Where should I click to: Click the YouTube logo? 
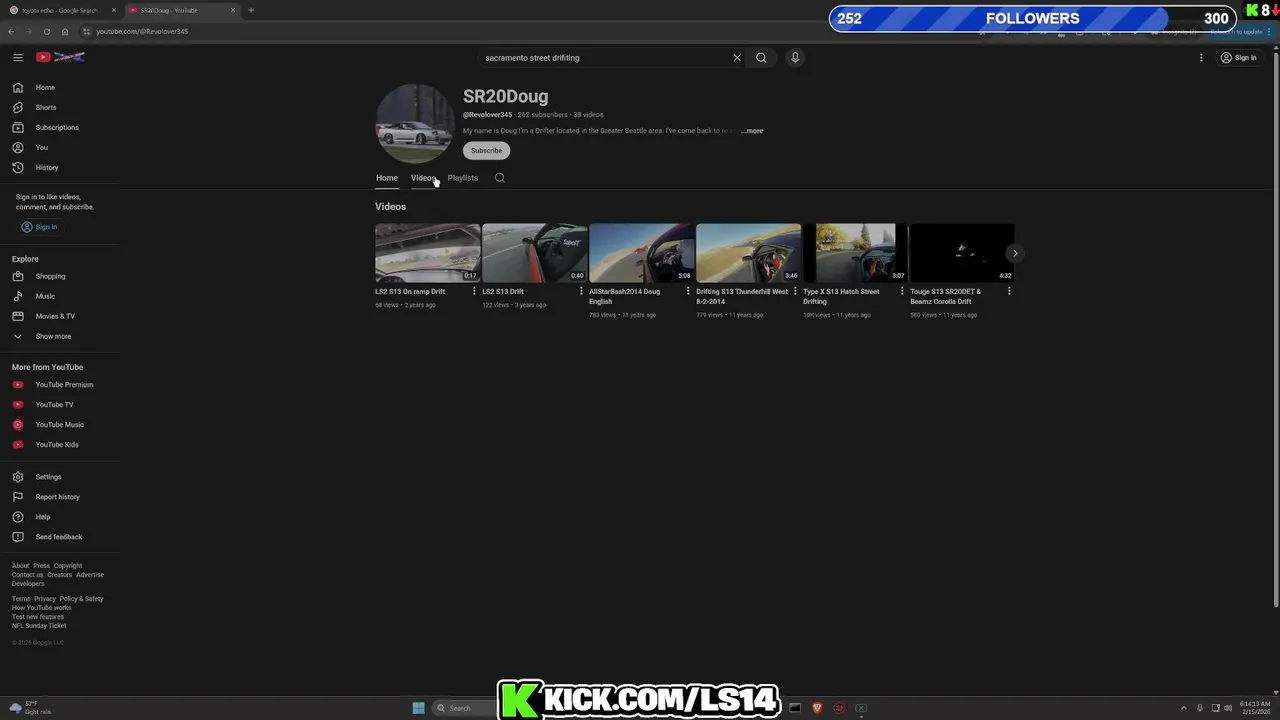pos(60,57)
